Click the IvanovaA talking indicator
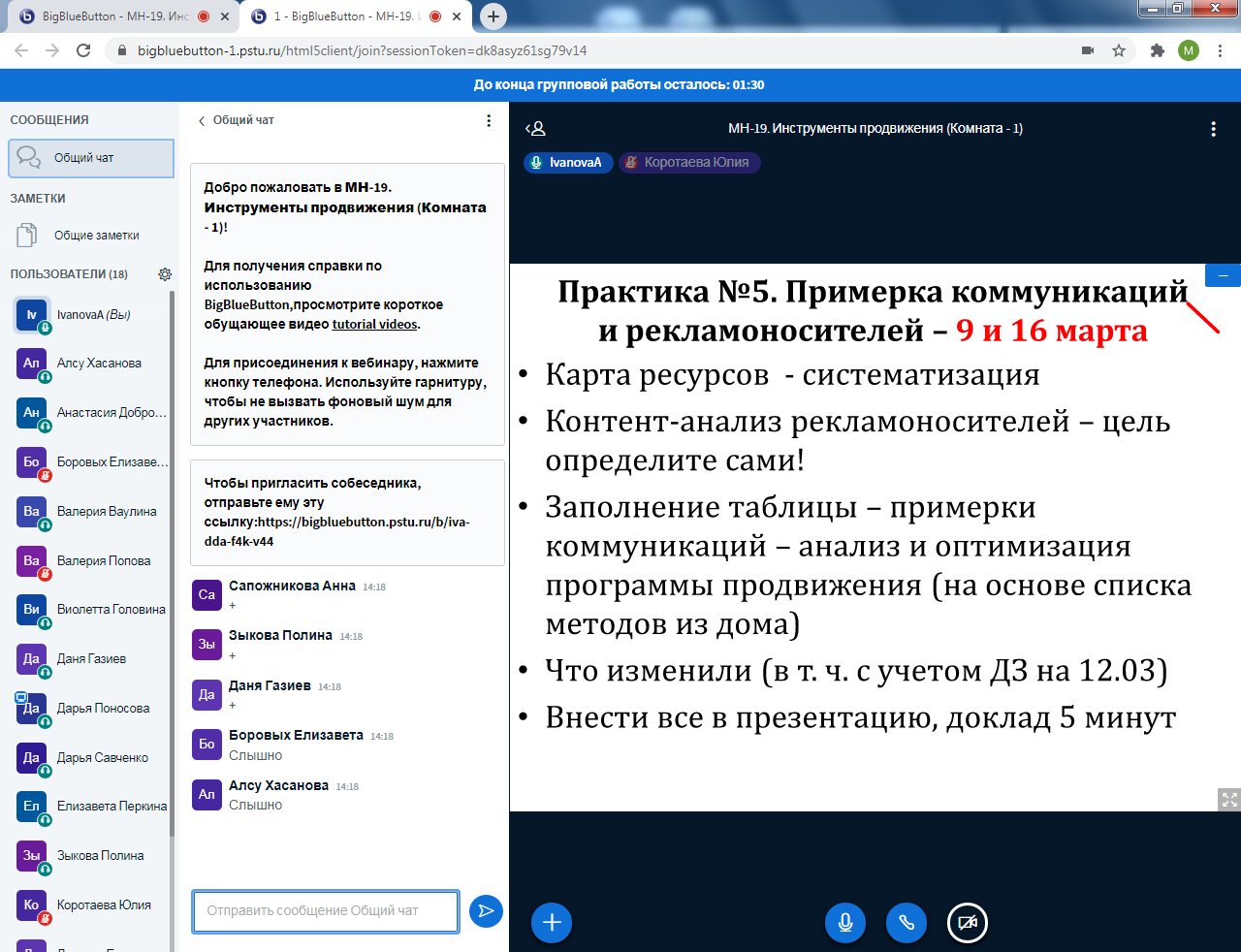The image size is (1241, 952). 567,163
